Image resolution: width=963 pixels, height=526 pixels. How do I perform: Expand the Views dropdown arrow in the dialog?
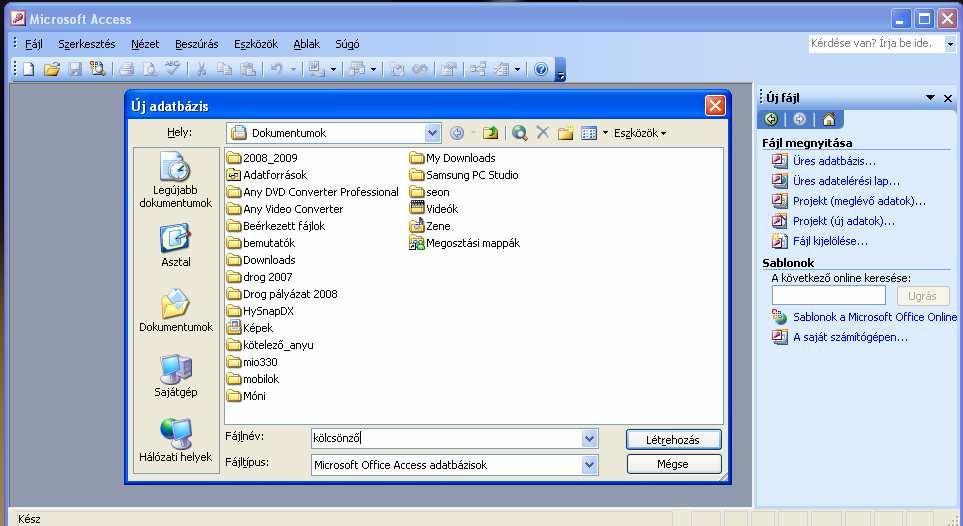tap(605, 133)
